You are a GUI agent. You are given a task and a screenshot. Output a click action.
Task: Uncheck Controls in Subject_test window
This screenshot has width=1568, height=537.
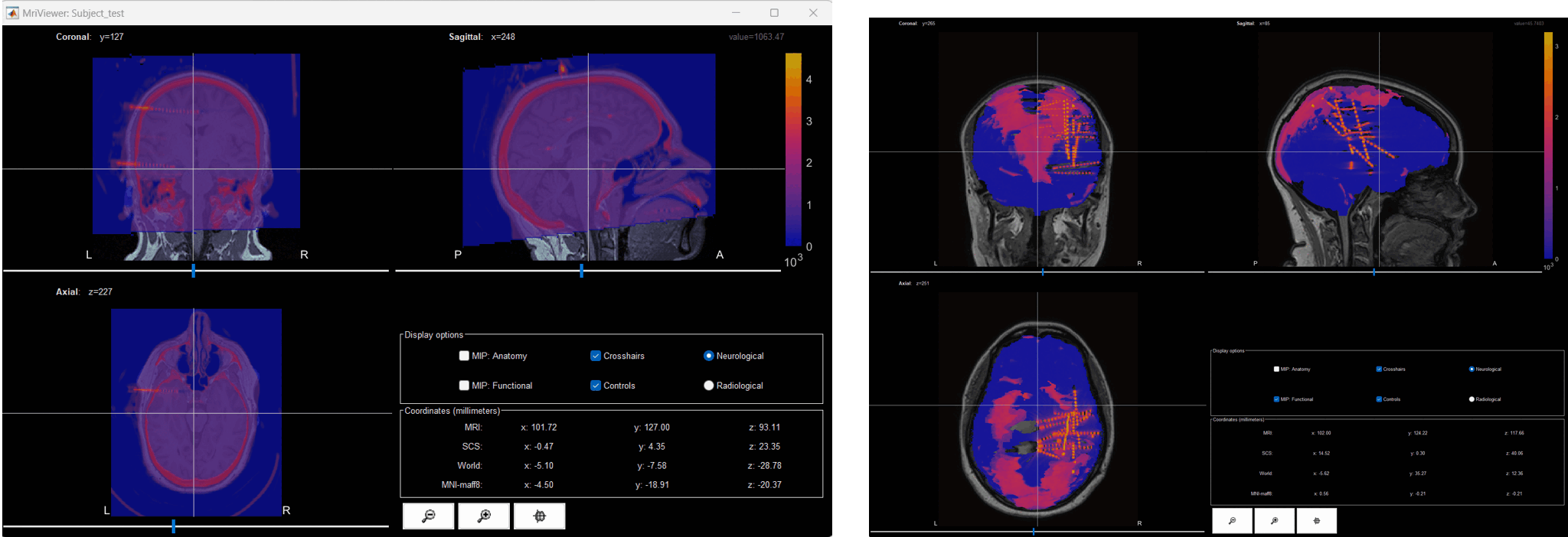pyautogui.click(x=596, y=386)
